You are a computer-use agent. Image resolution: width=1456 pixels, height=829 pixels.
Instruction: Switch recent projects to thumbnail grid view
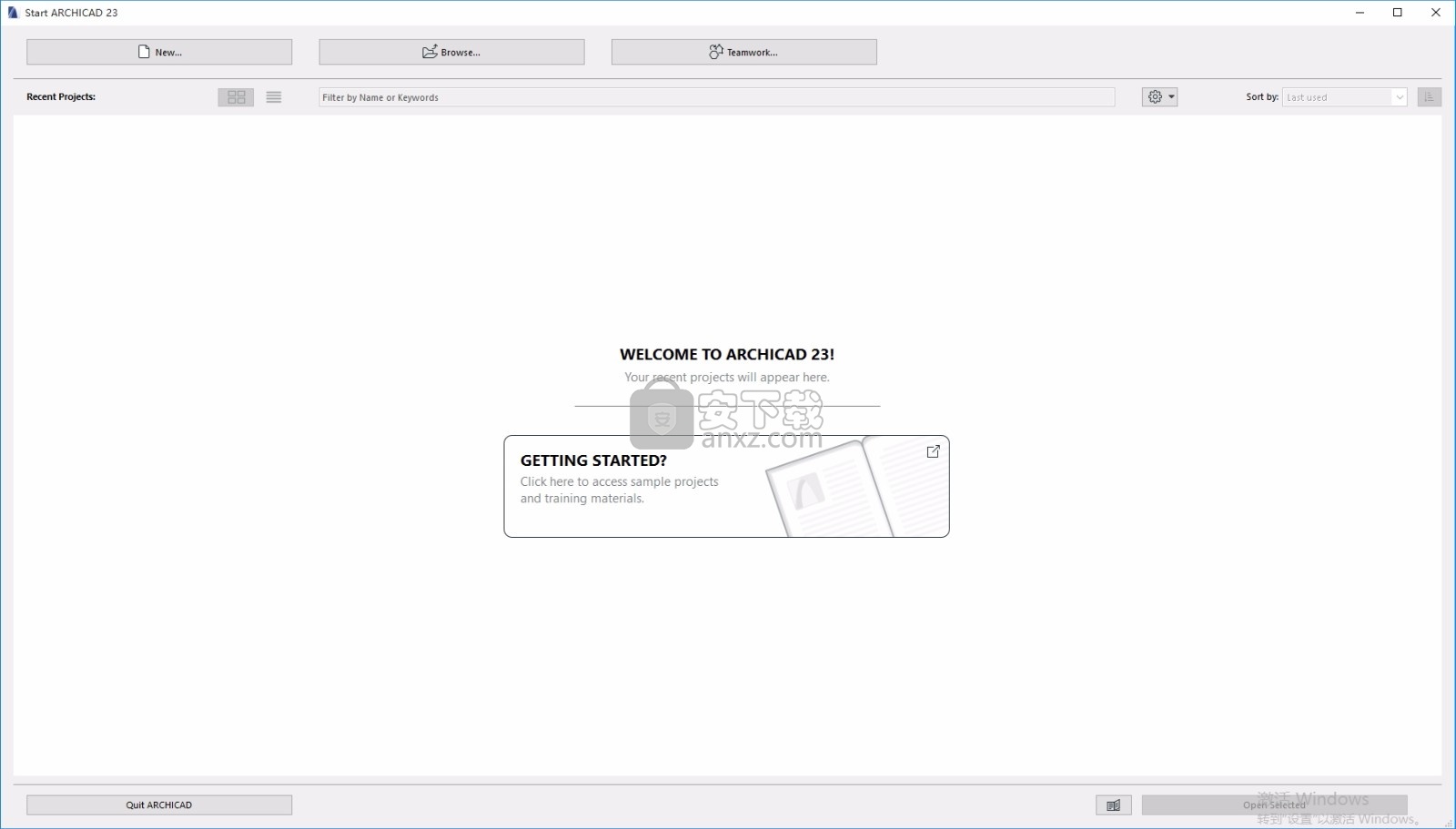click(x=236, y=97)
